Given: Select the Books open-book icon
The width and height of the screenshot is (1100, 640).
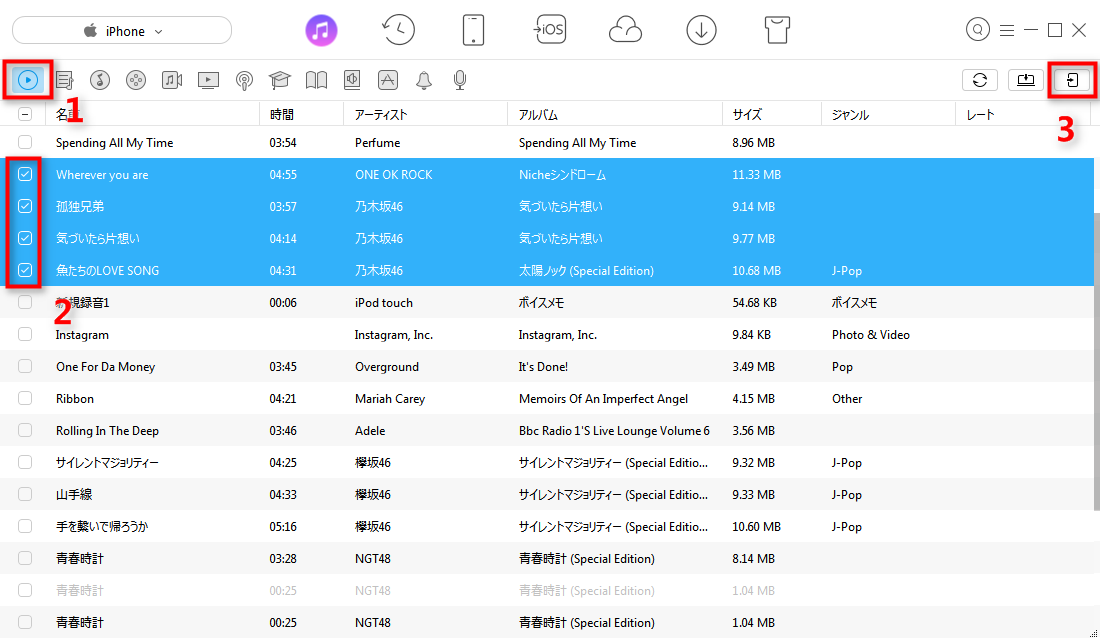Looking at the screenshot, I should (316, 80).
